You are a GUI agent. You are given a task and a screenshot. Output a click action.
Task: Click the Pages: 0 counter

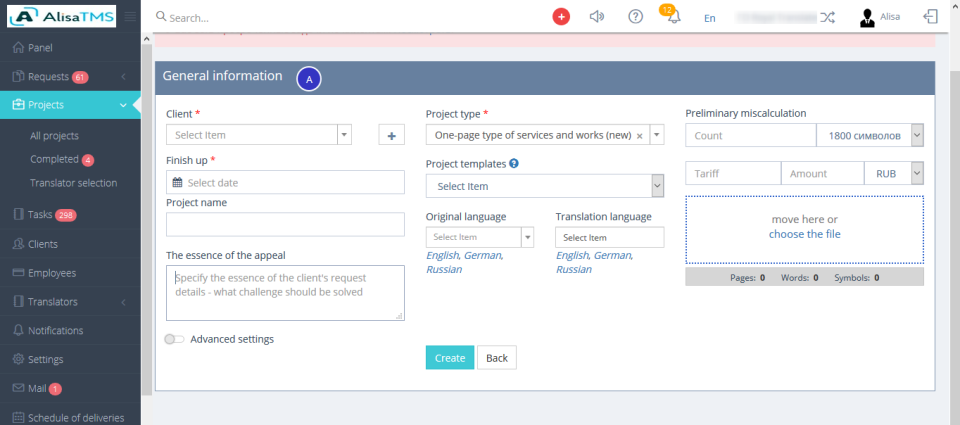748,277
